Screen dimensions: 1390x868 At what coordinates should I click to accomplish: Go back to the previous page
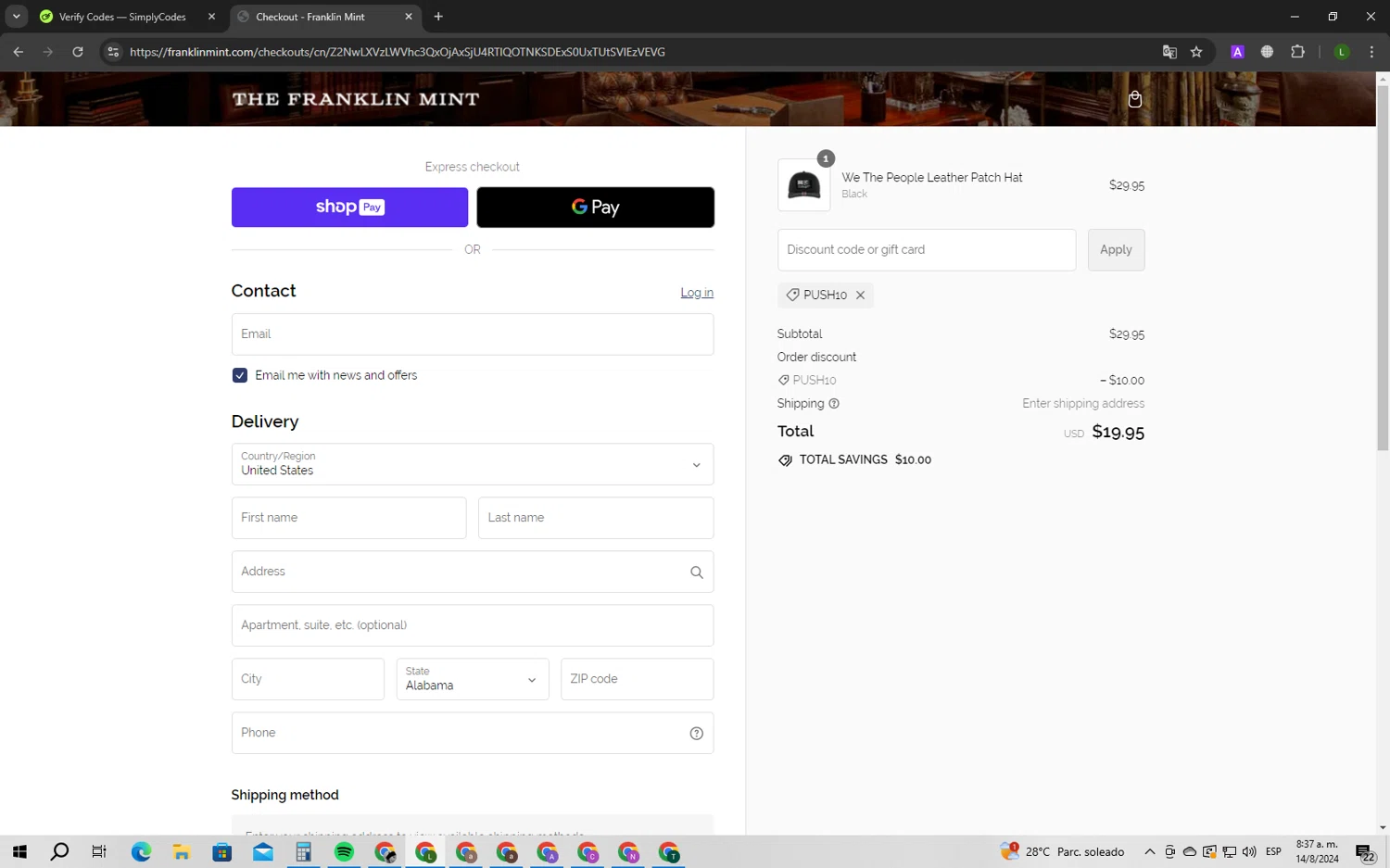coord(19,52)
